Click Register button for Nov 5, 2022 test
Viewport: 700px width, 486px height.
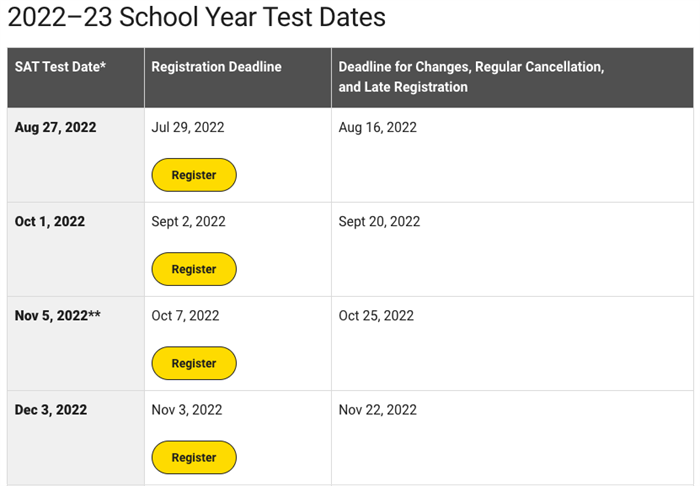(x=194, y=363)
